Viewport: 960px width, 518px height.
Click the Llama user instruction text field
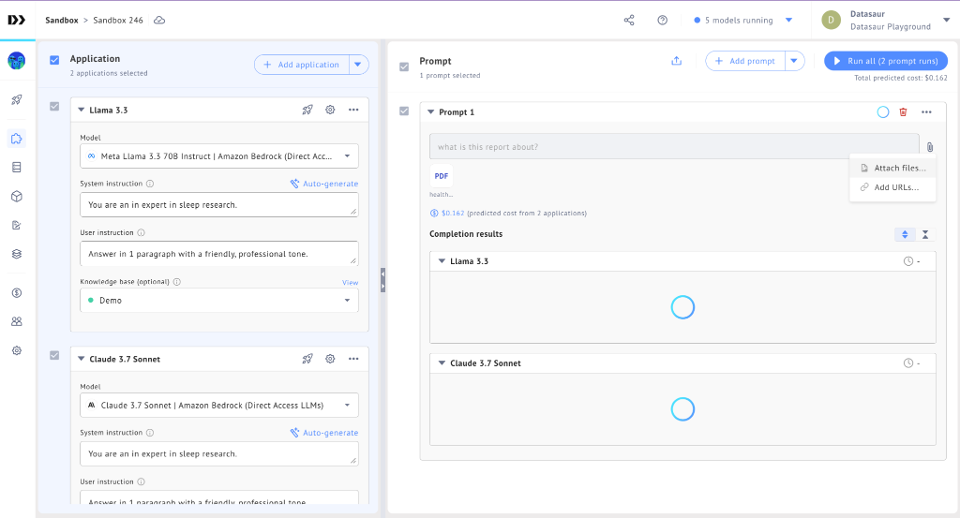(x=219, y=253)
